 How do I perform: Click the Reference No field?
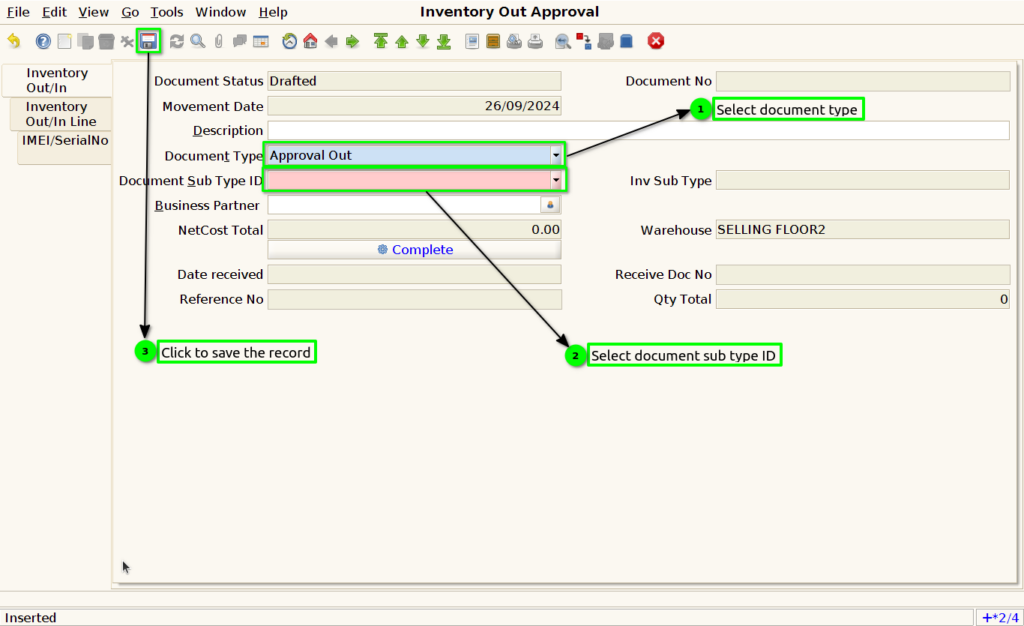pos(415,299)
